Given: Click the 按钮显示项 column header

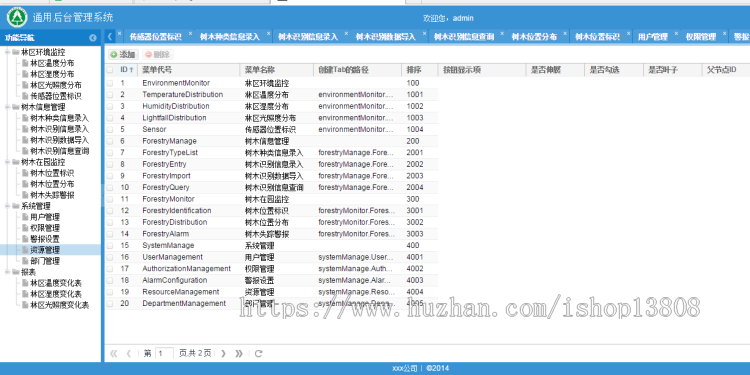Looking at the screenshot, I should 482,70.
